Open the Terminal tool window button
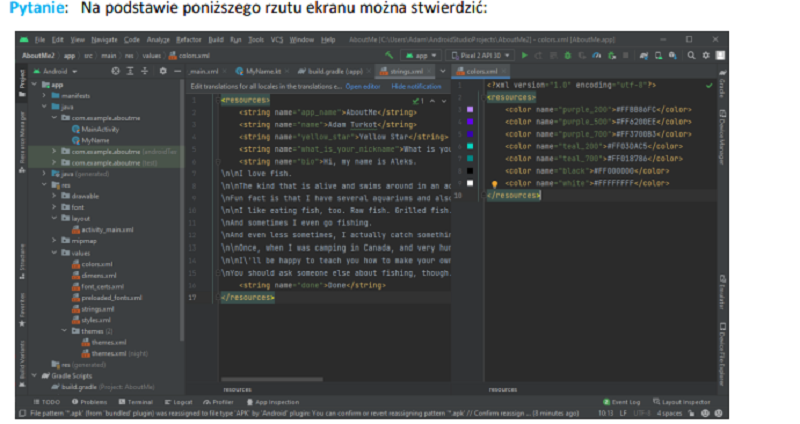This screenshot has height=424, width=800. coord(135,402)
